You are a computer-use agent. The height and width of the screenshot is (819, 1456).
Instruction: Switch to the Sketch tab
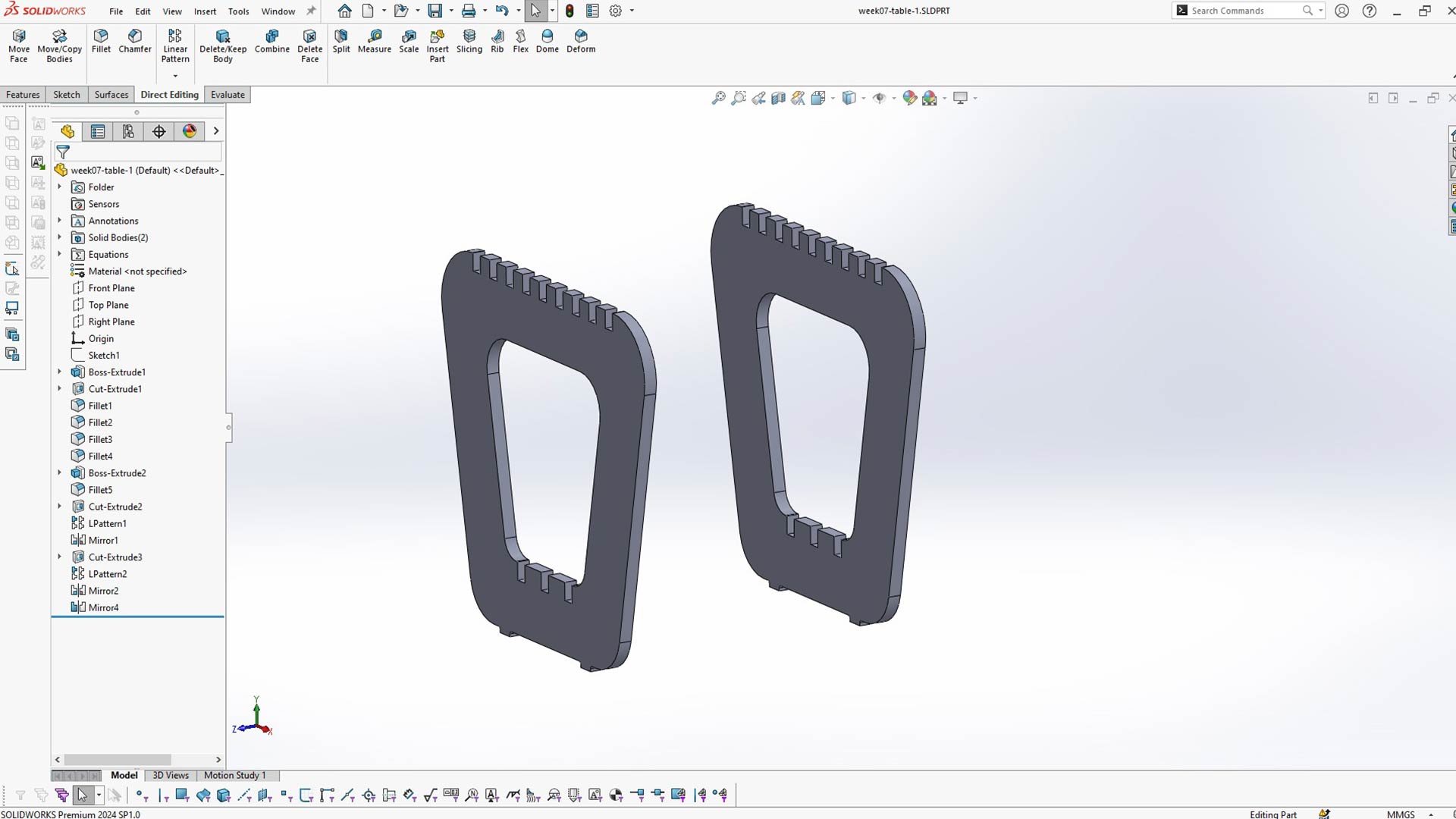(x=67, y=95)
